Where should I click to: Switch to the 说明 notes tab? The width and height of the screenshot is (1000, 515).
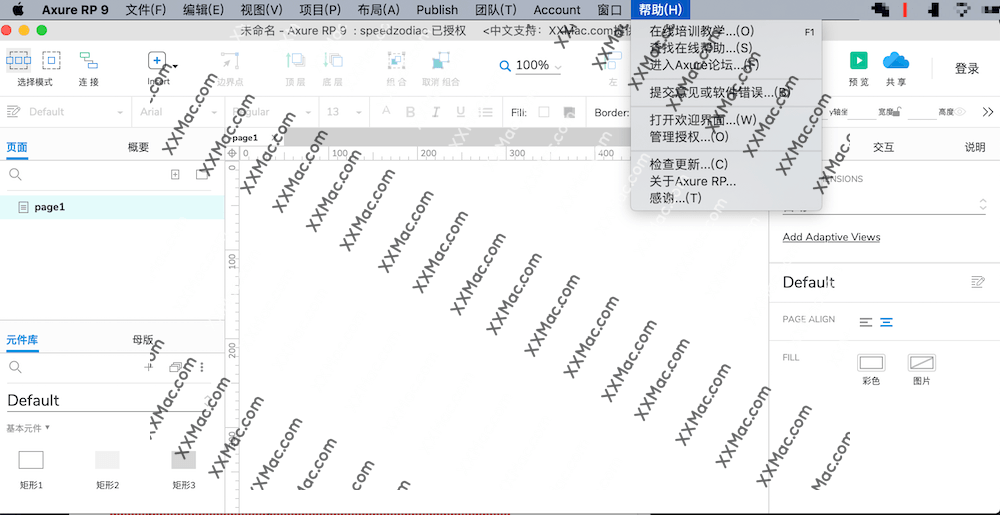974,147
